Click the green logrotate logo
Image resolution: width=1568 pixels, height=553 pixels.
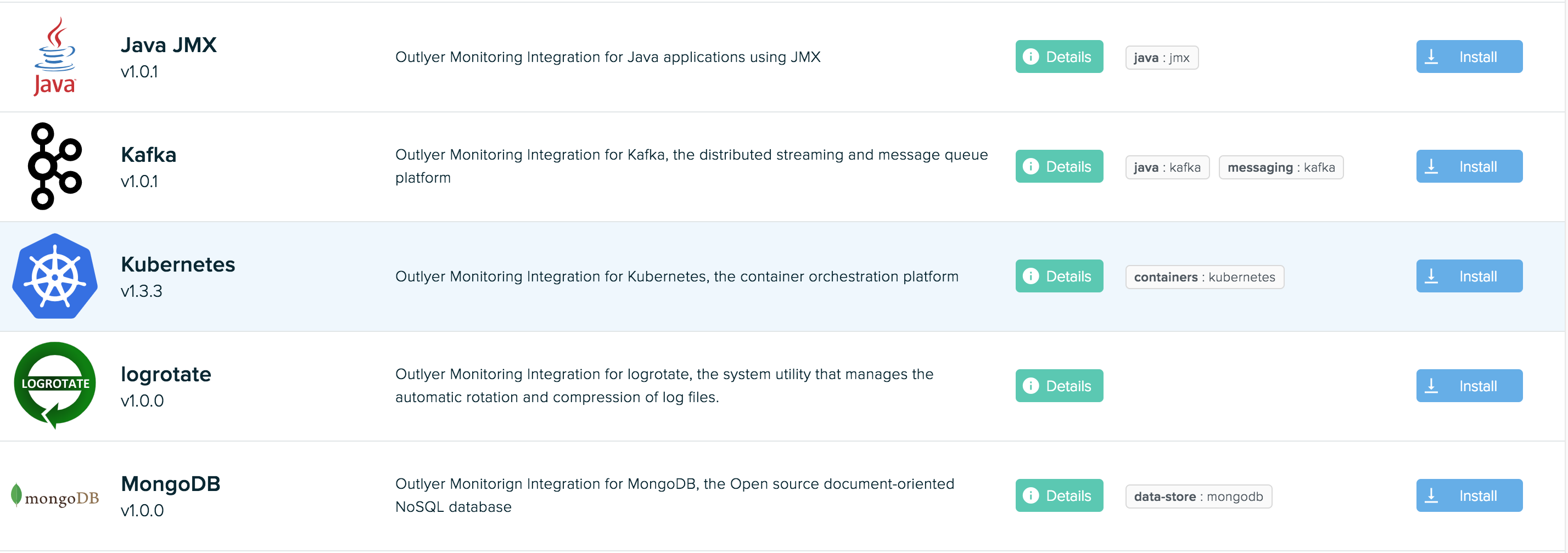coord(55,386)
